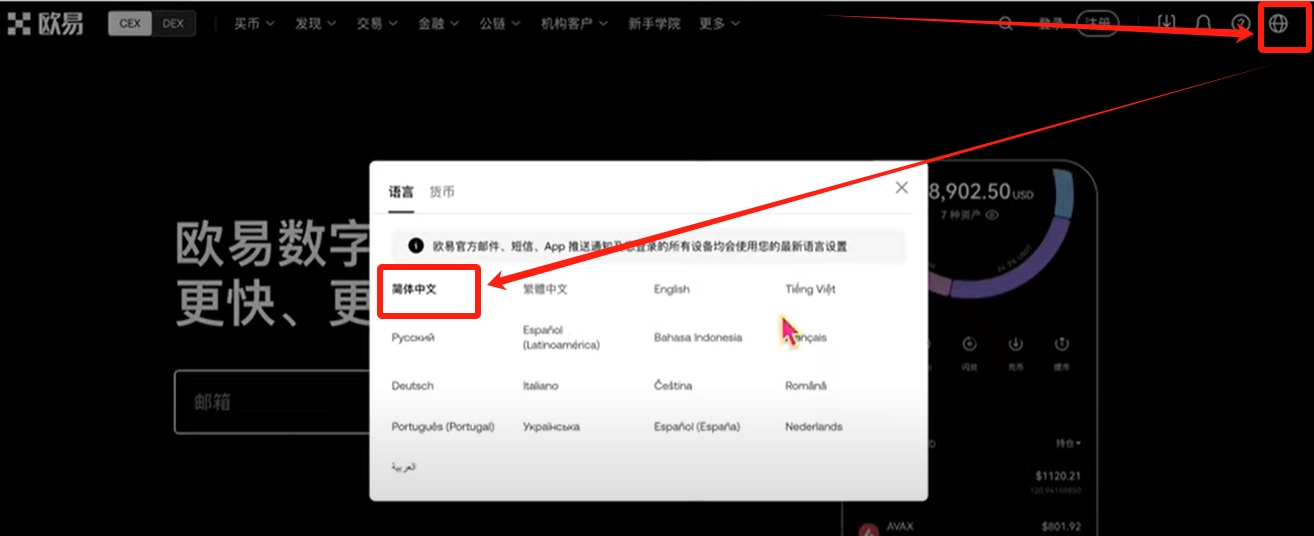Open 新手学院 in the navigation
1314x536 pixels.
[x=654, y=24]
